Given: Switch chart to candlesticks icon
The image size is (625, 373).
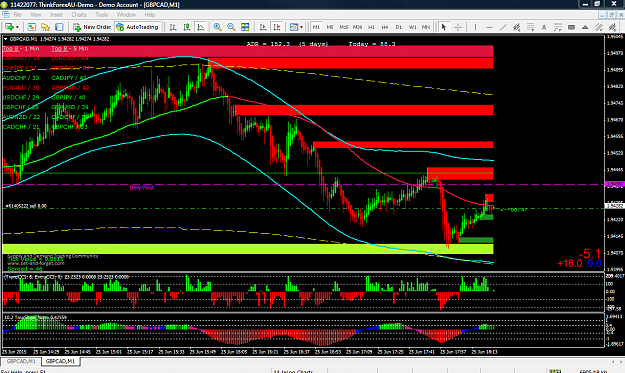Looking at the screenshot, I should (187, 27).
